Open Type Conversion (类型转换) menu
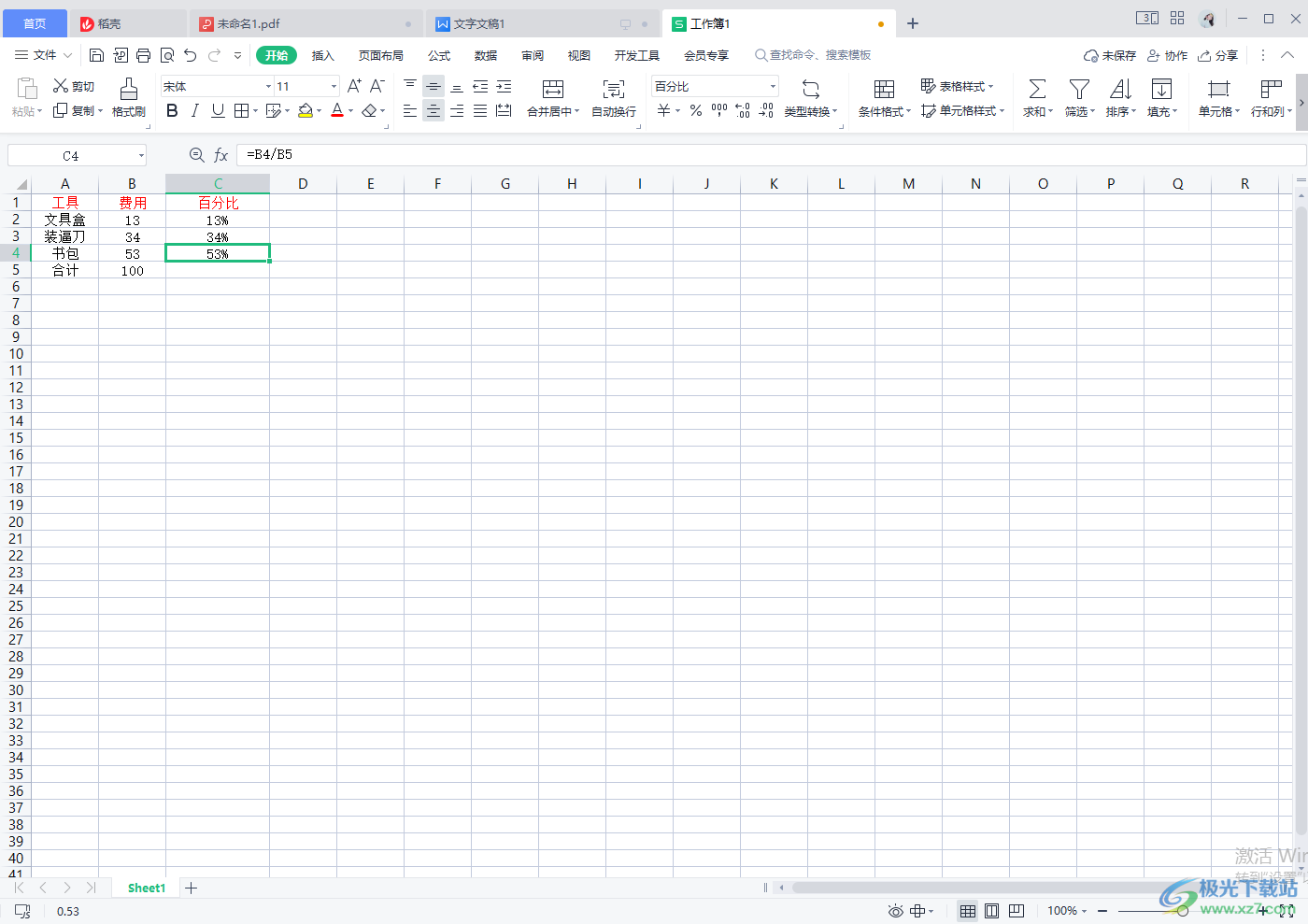The height and width of the screenshot is (924, 1308). (811, 97)
